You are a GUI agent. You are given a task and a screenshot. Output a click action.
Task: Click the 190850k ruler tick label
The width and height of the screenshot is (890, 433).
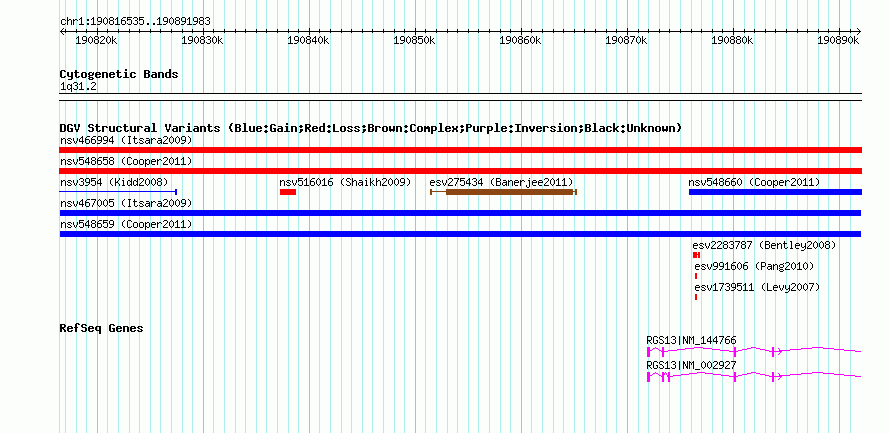[414, 41]
